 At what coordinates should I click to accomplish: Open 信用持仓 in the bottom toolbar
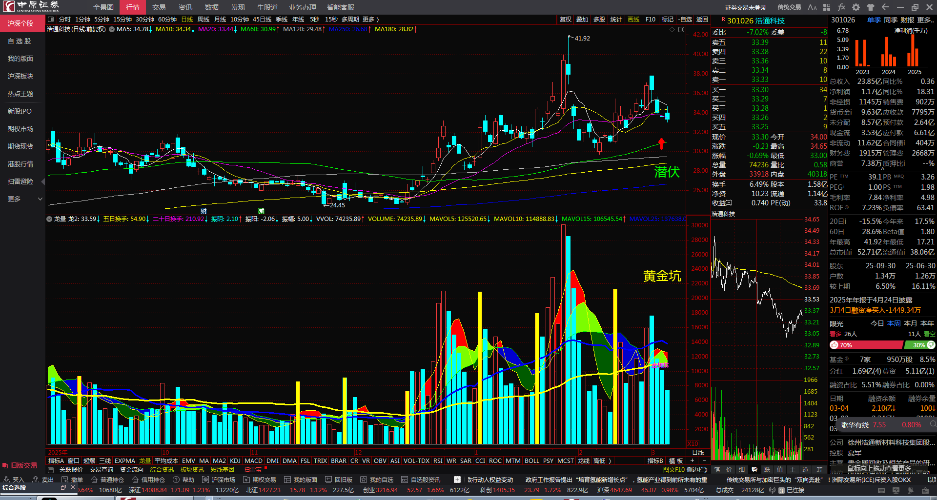tap(148, 480)
